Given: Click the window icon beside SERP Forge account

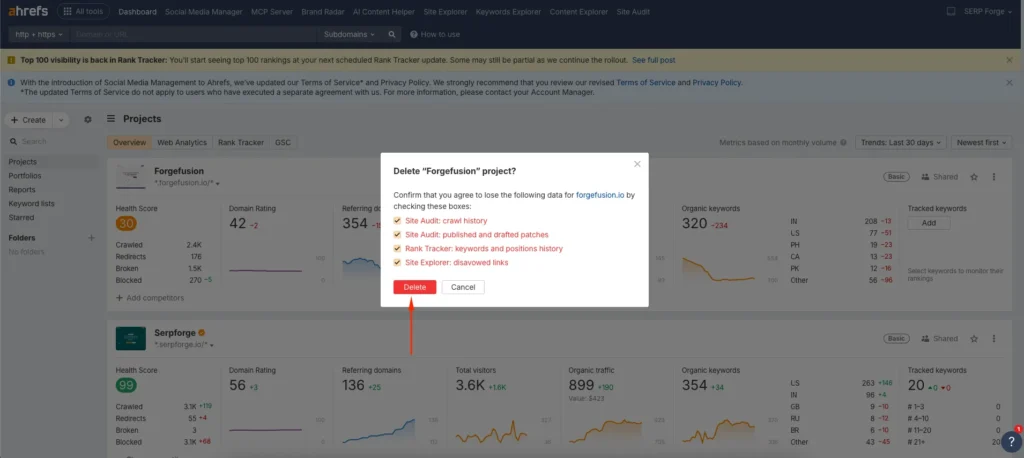Looking at the screenshot, I should [x=951, y=11].
